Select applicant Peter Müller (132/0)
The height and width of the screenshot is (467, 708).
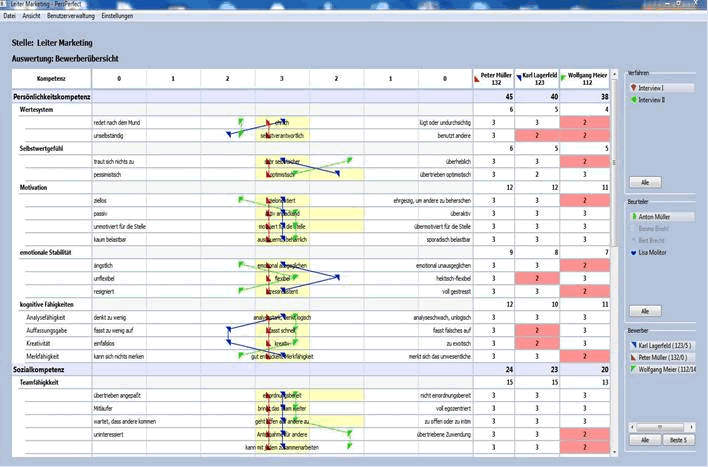661,357
